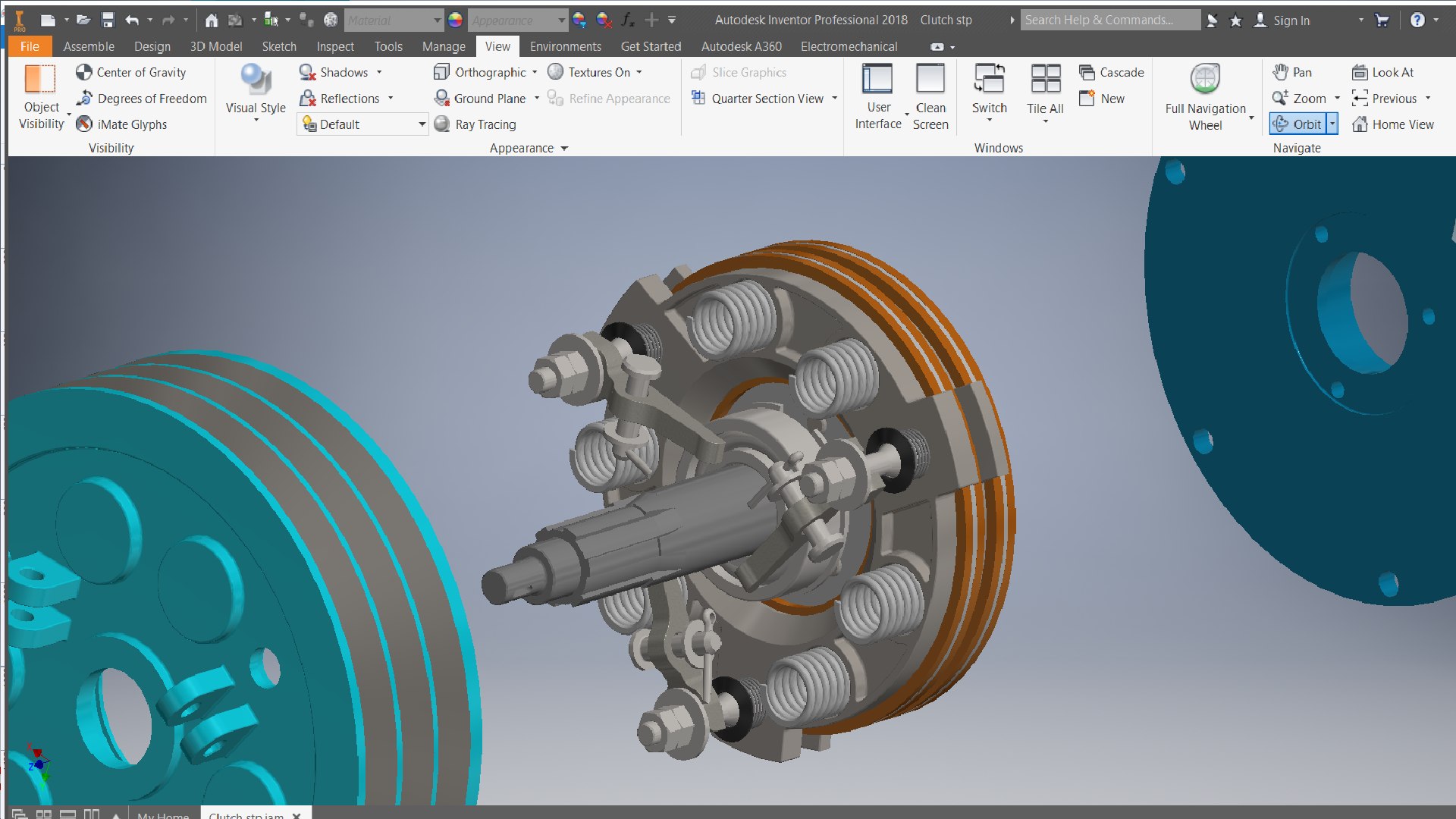Cascade the open windows
Image resolution: width=1456 pixels, height=819 pixels.
pyautogui.click(x=1112, y=72)
